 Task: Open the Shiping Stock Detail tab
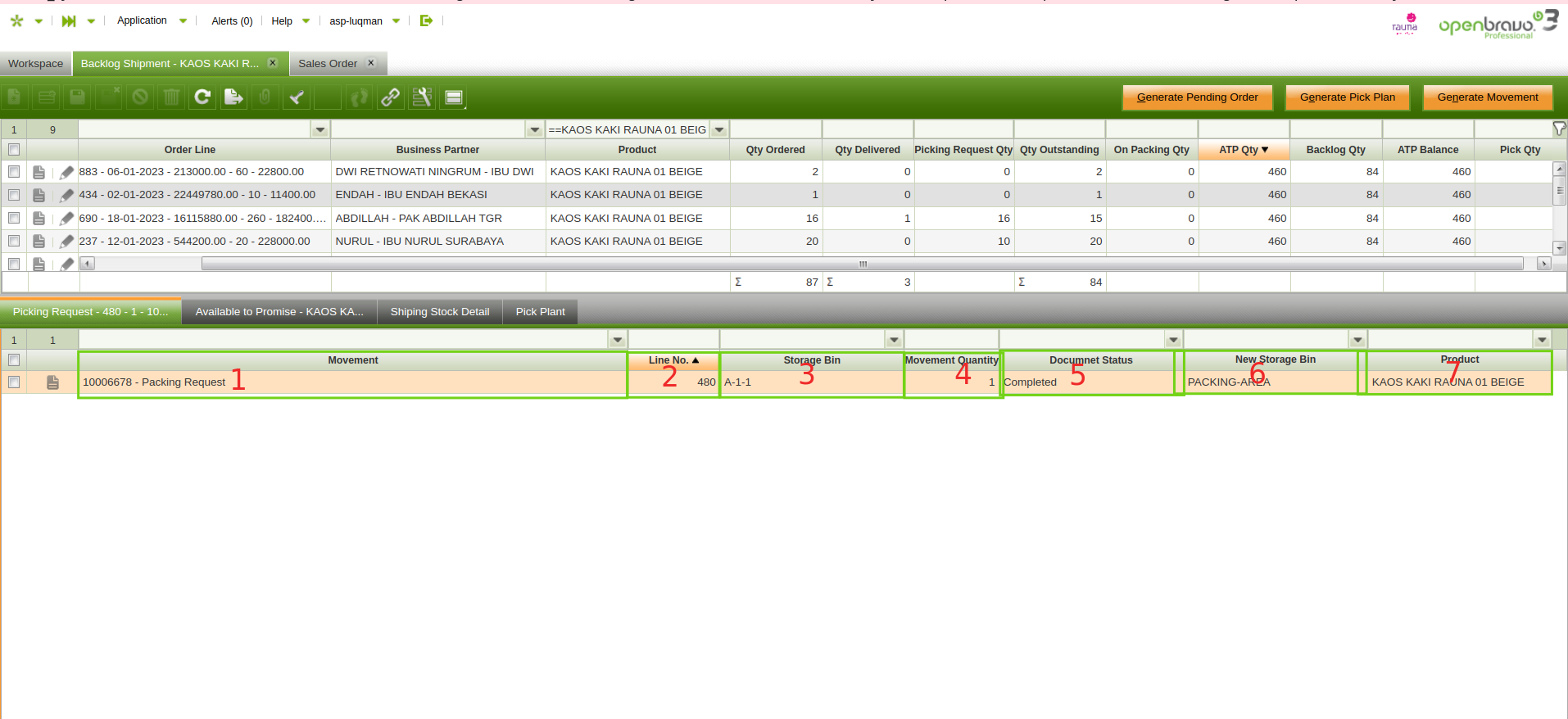(x=439, y=312)
